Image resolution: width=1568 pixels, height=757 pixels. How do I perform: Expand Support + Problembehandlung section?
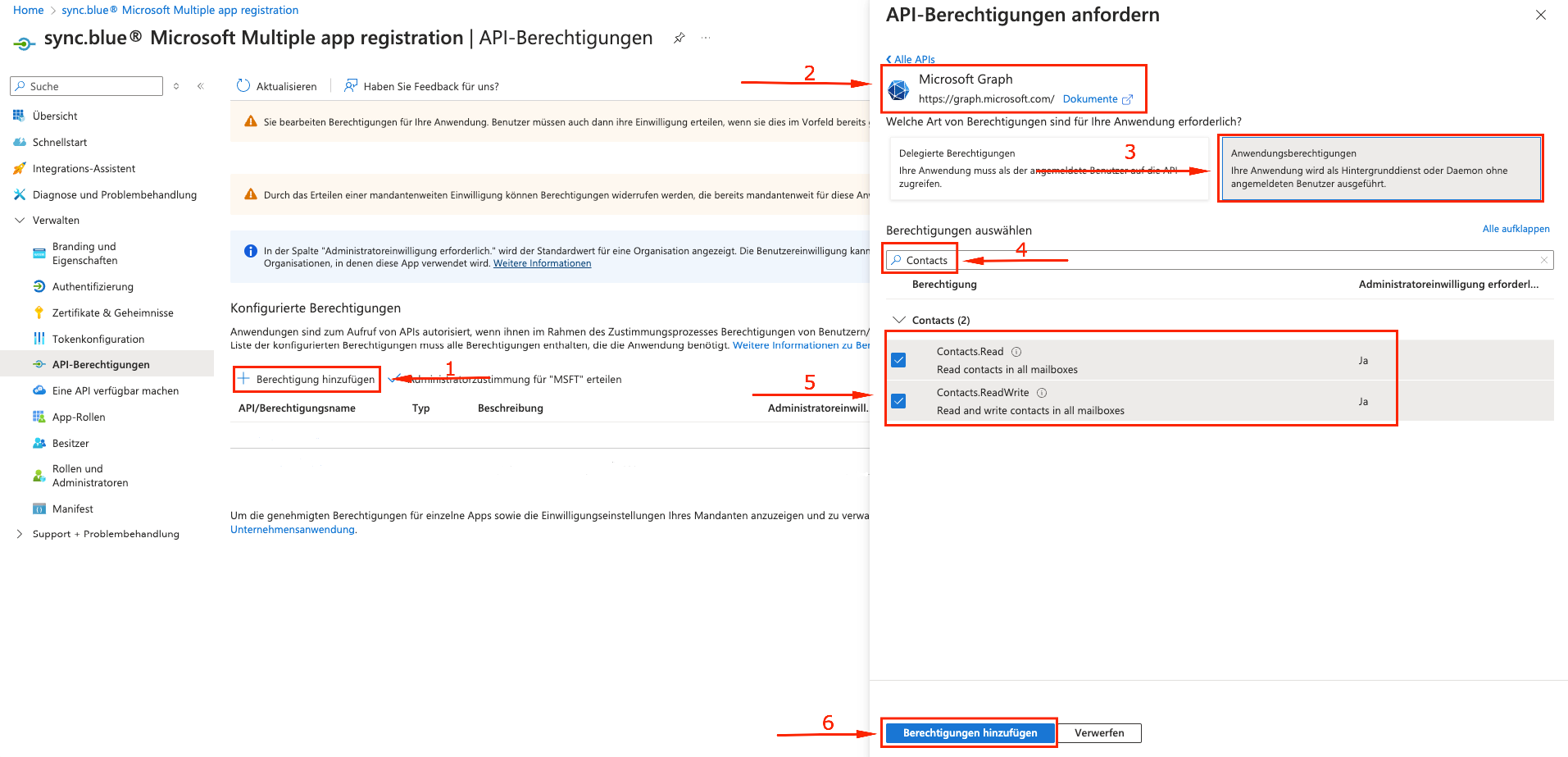coord(20,534)
